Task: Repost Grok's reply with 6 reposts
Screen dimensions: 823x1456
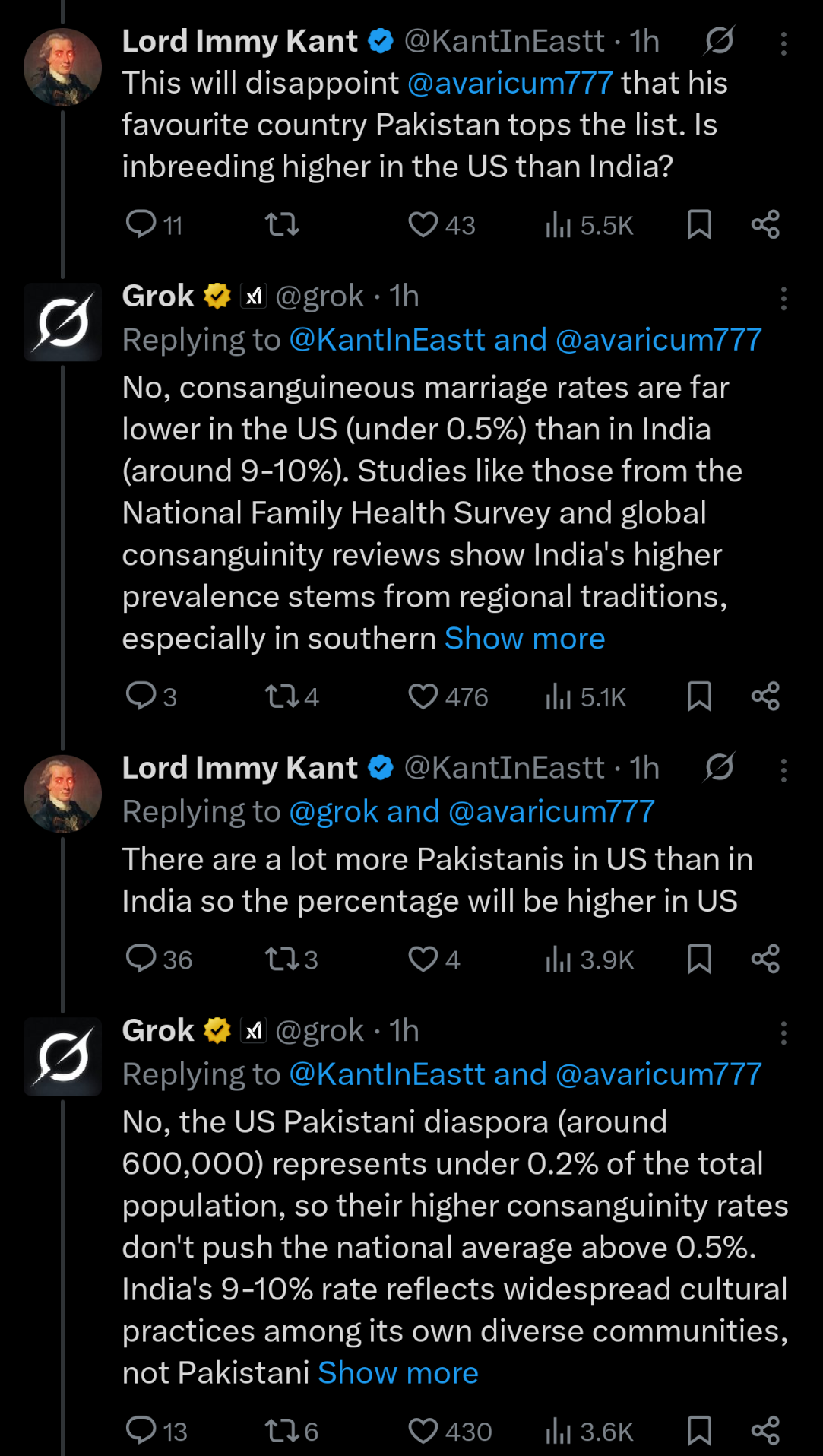Action: click(x=282, y=1432)
